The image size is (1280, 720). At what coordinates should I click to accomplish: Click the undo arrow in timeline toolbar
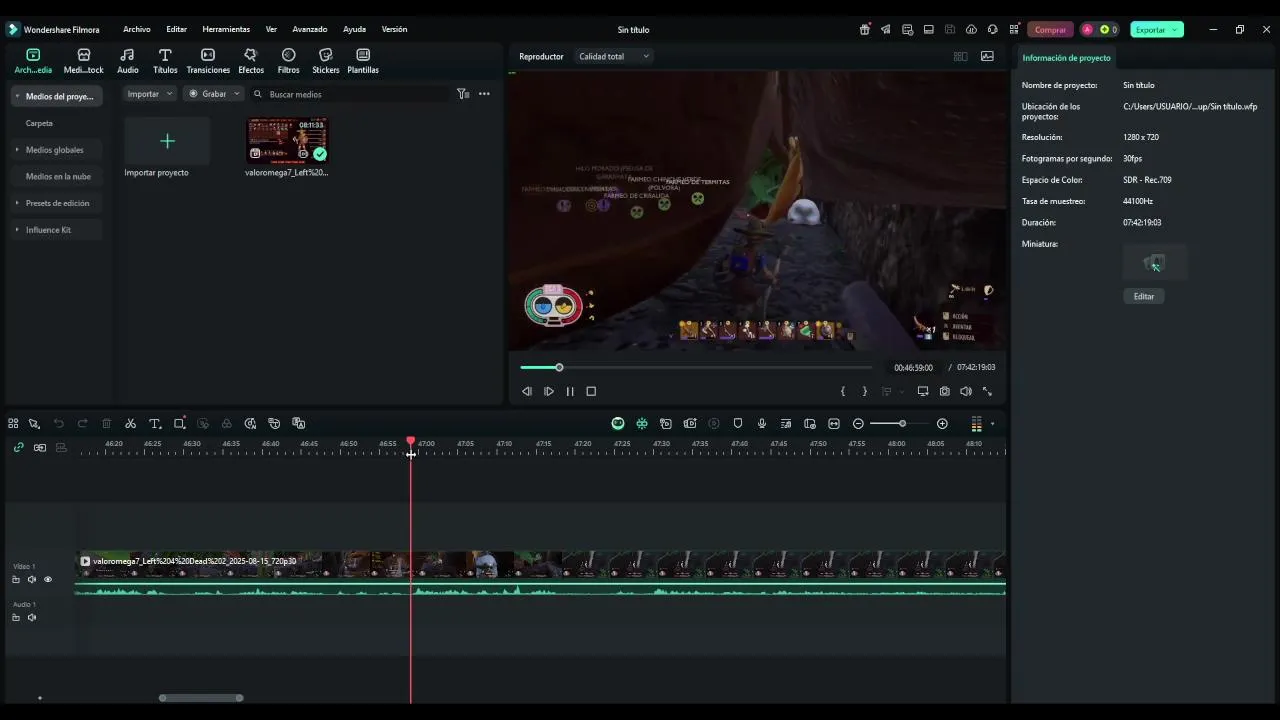click(x=59, y=424)
